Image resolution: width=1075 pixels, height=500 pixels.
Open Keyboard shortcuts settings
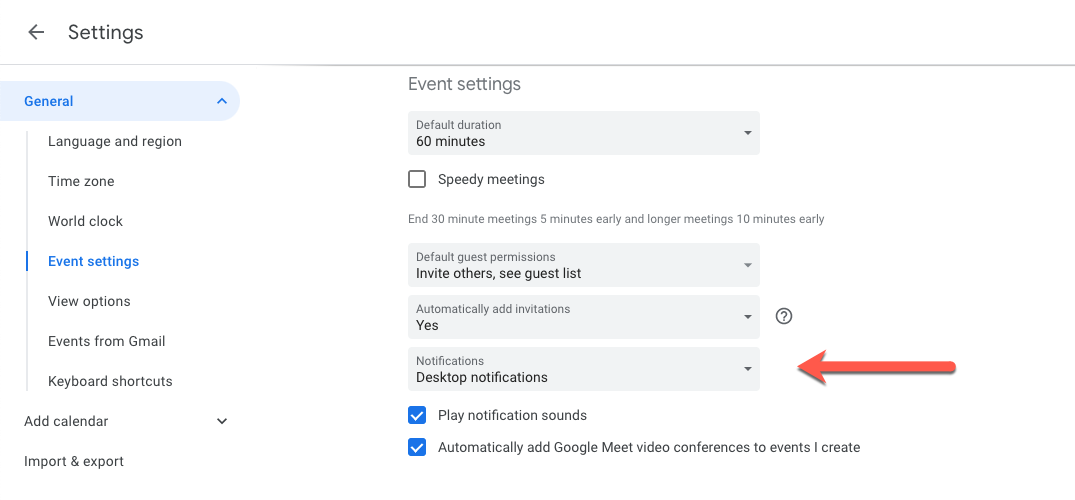[110, 381]
